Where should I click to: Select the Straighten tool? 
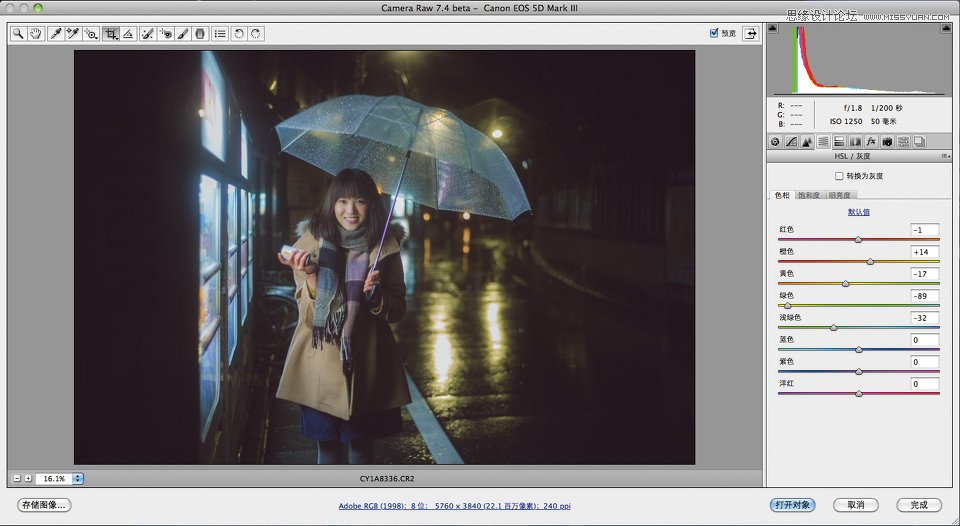pos(129,34)
